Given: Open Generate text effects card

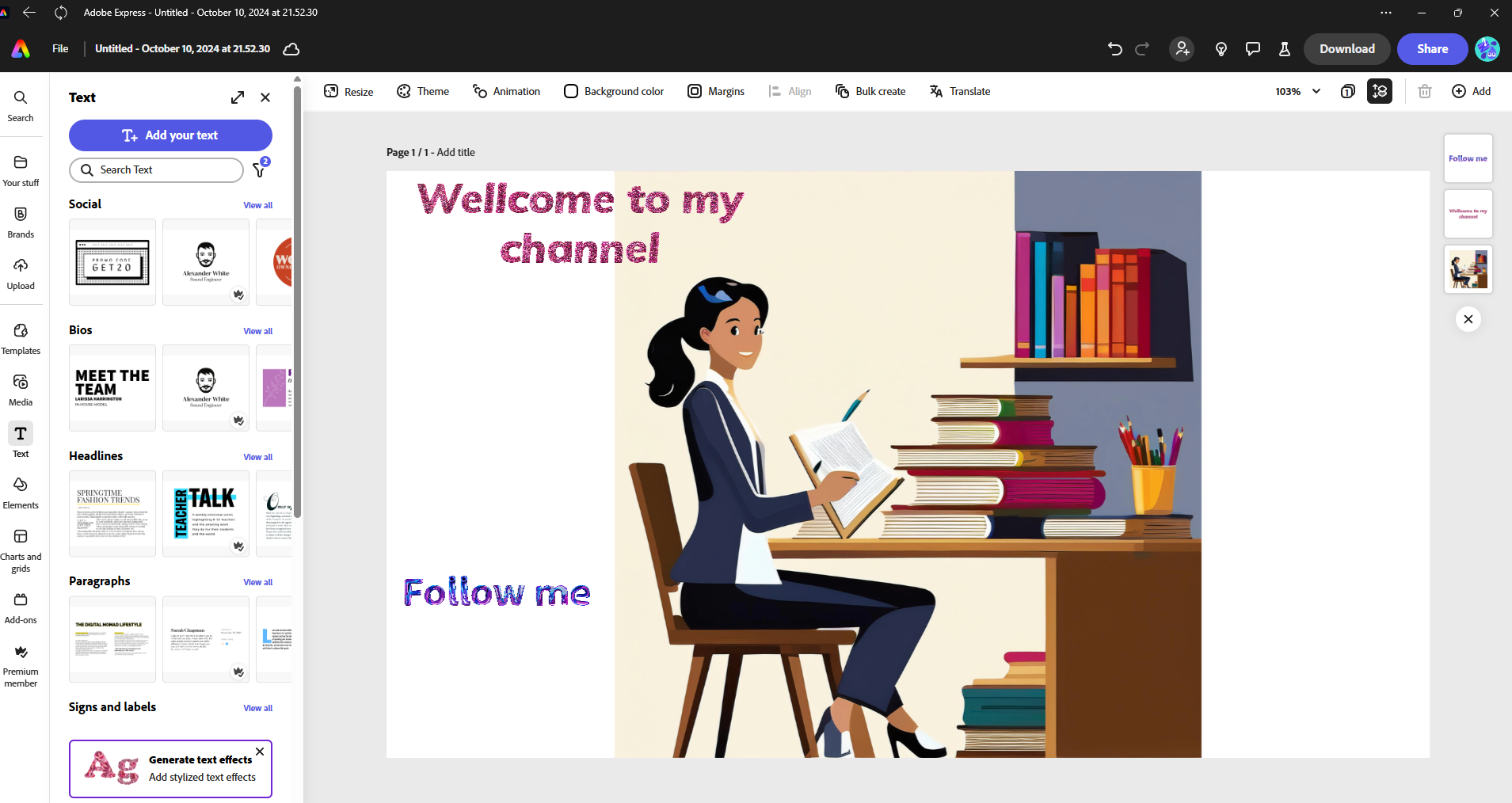Looking at the screenshot, I should pyautogui.click(x=170, y=769).
